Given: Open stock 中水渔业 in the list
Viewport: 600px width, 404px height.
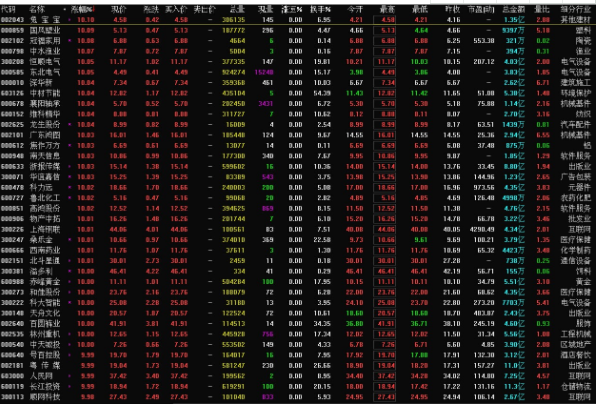Looking at the screenshot, I should (46, 50).
